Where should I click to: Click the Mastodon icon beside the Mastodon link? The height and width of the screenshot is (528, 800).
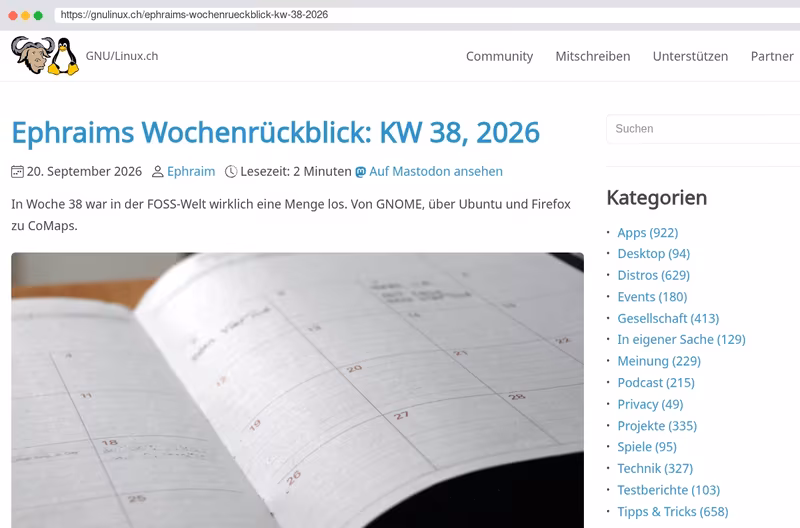[360, 172]
